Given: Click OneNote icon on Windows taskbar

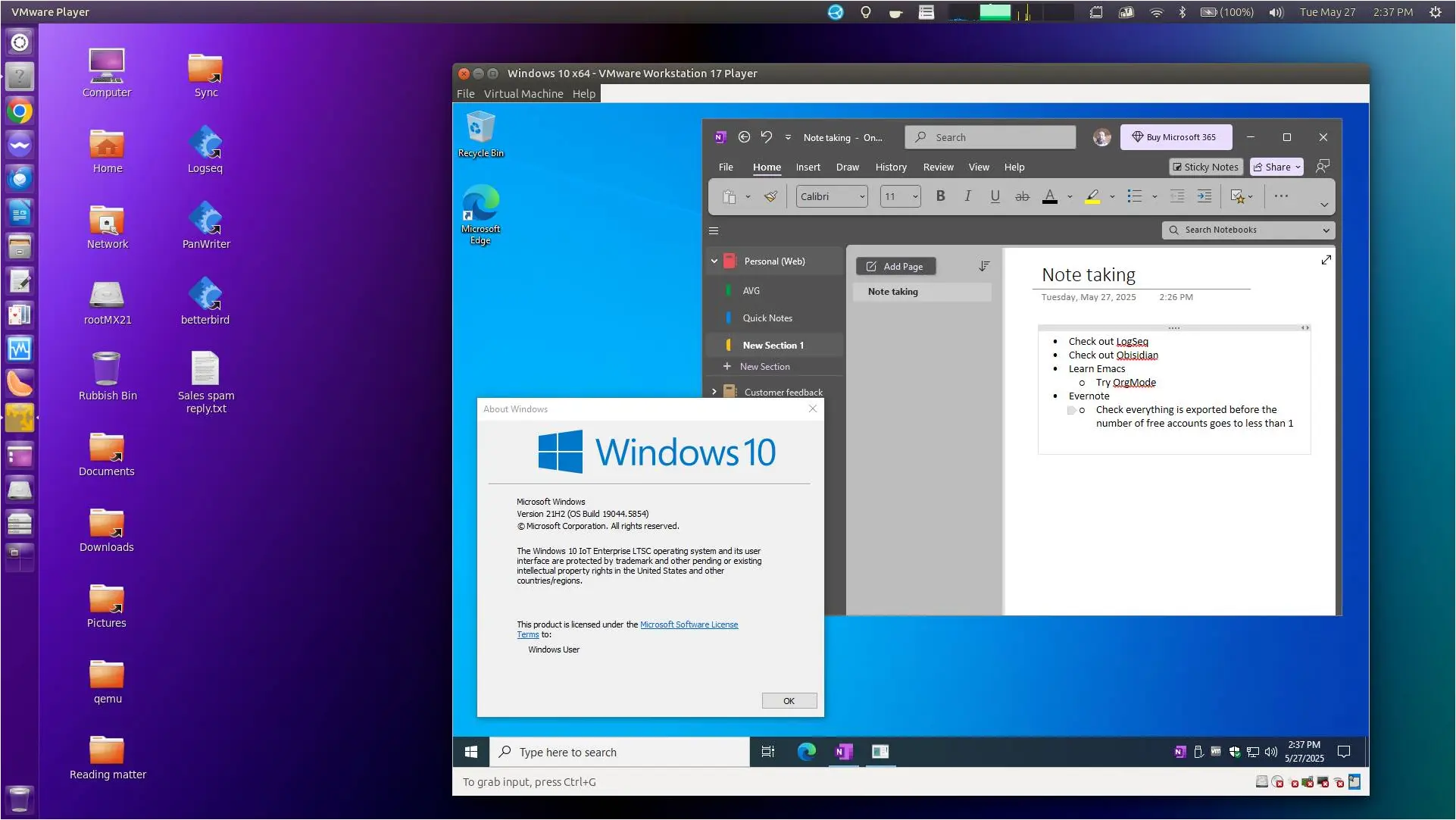Looking at the screenshot, I should 843,752.
